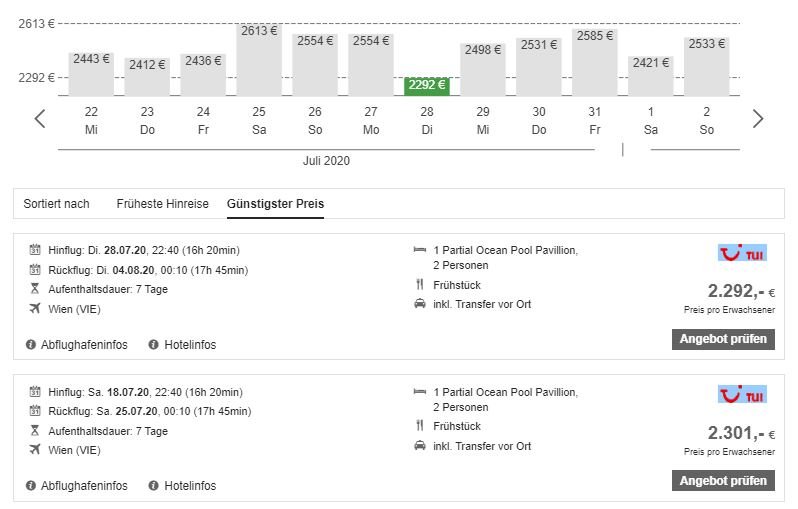798x509 pixels.
Task: Click info icon beside first Abflughafeninfos
Action: coord(32,344)
